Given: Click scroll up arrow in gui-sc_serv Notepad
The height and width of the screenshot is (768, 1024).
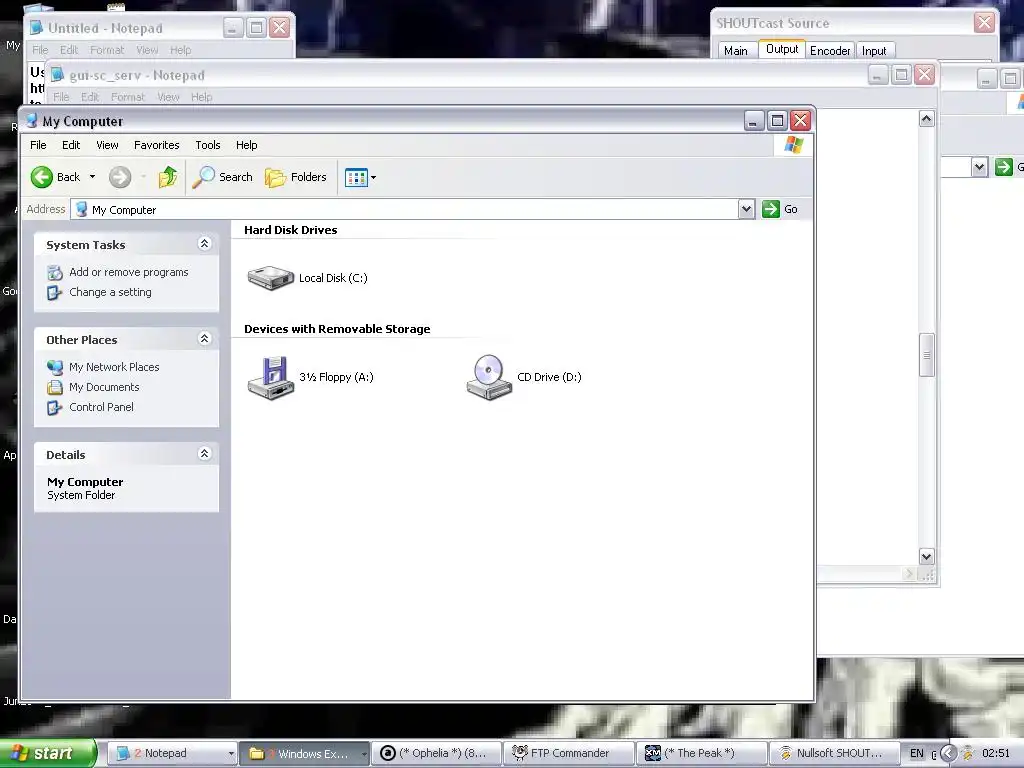Looking at the screenshot, I should coord(926,119).
